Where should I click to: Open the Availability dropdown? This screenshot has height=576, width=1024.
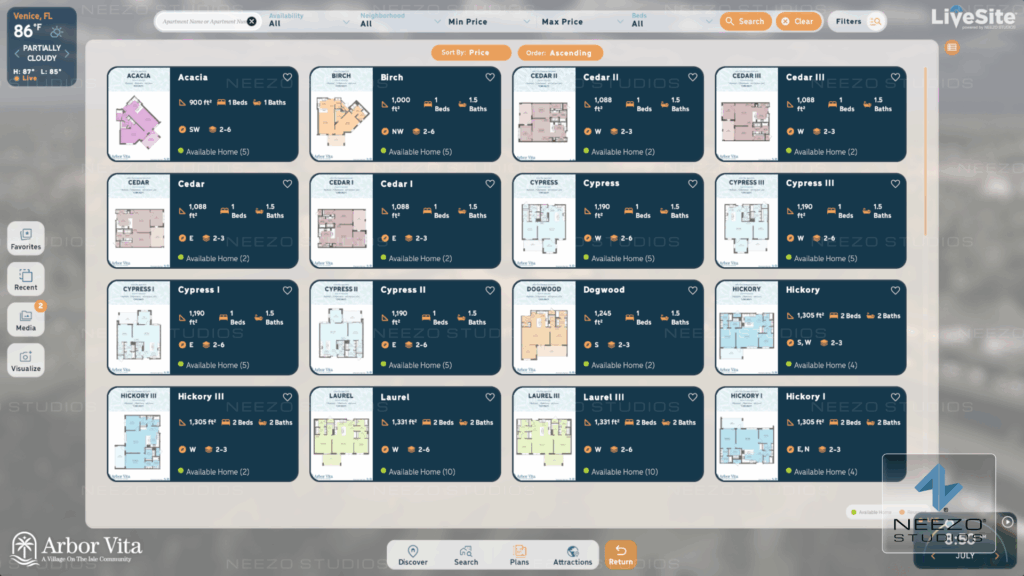click(309, 21)
